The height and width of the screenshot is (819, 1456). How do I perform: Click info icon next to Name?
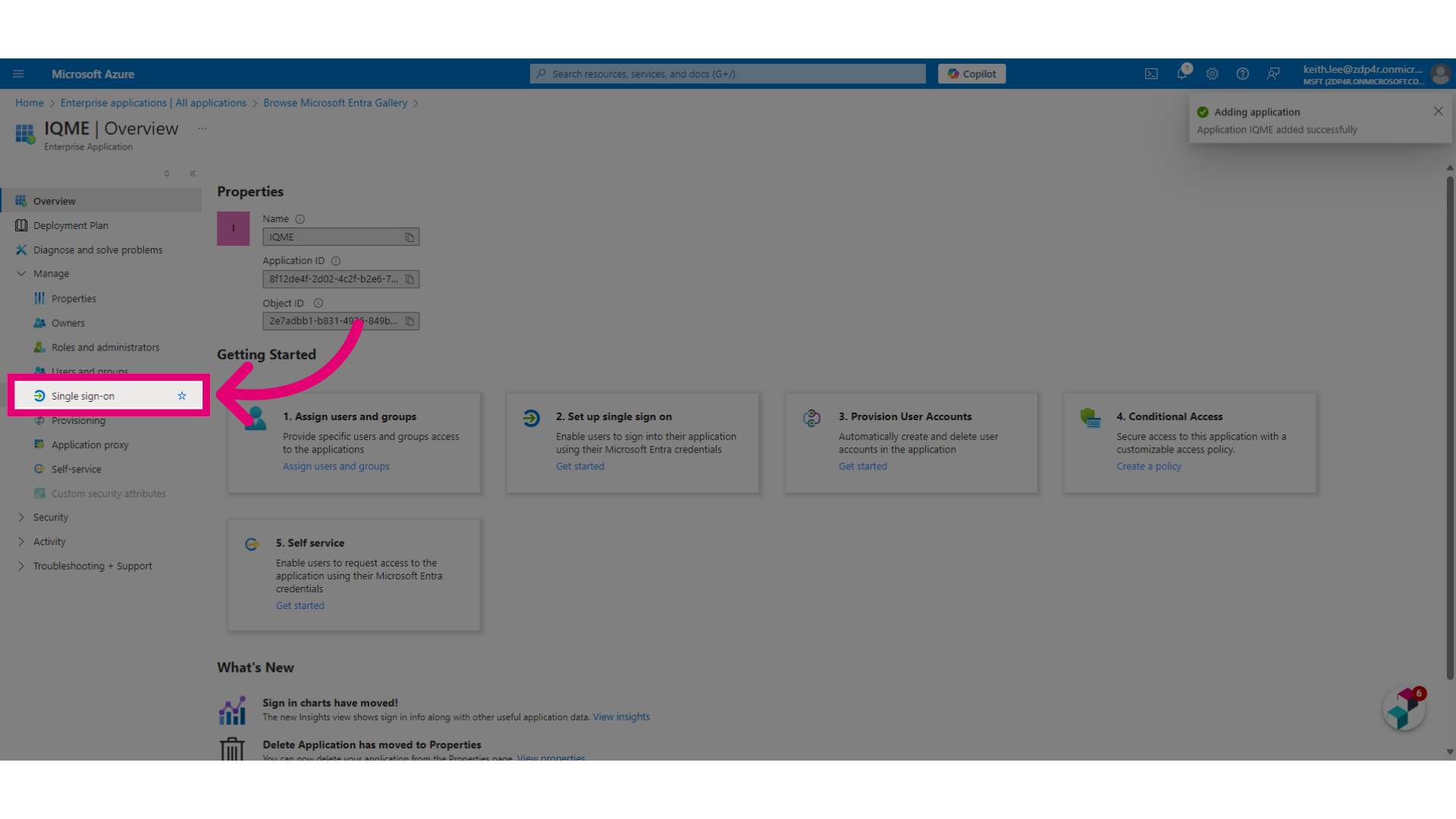tap(300, 219)
